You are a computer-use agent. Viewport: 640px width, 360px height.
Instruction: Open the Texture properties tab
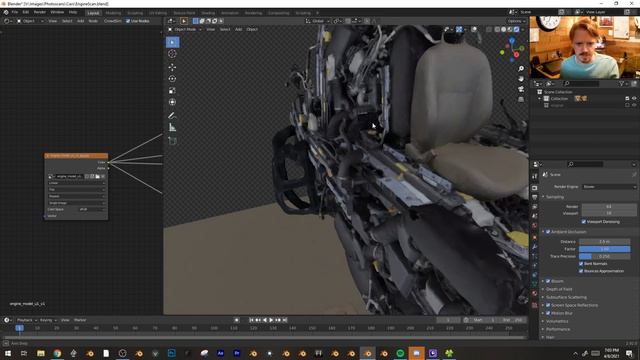coord(534,304)
